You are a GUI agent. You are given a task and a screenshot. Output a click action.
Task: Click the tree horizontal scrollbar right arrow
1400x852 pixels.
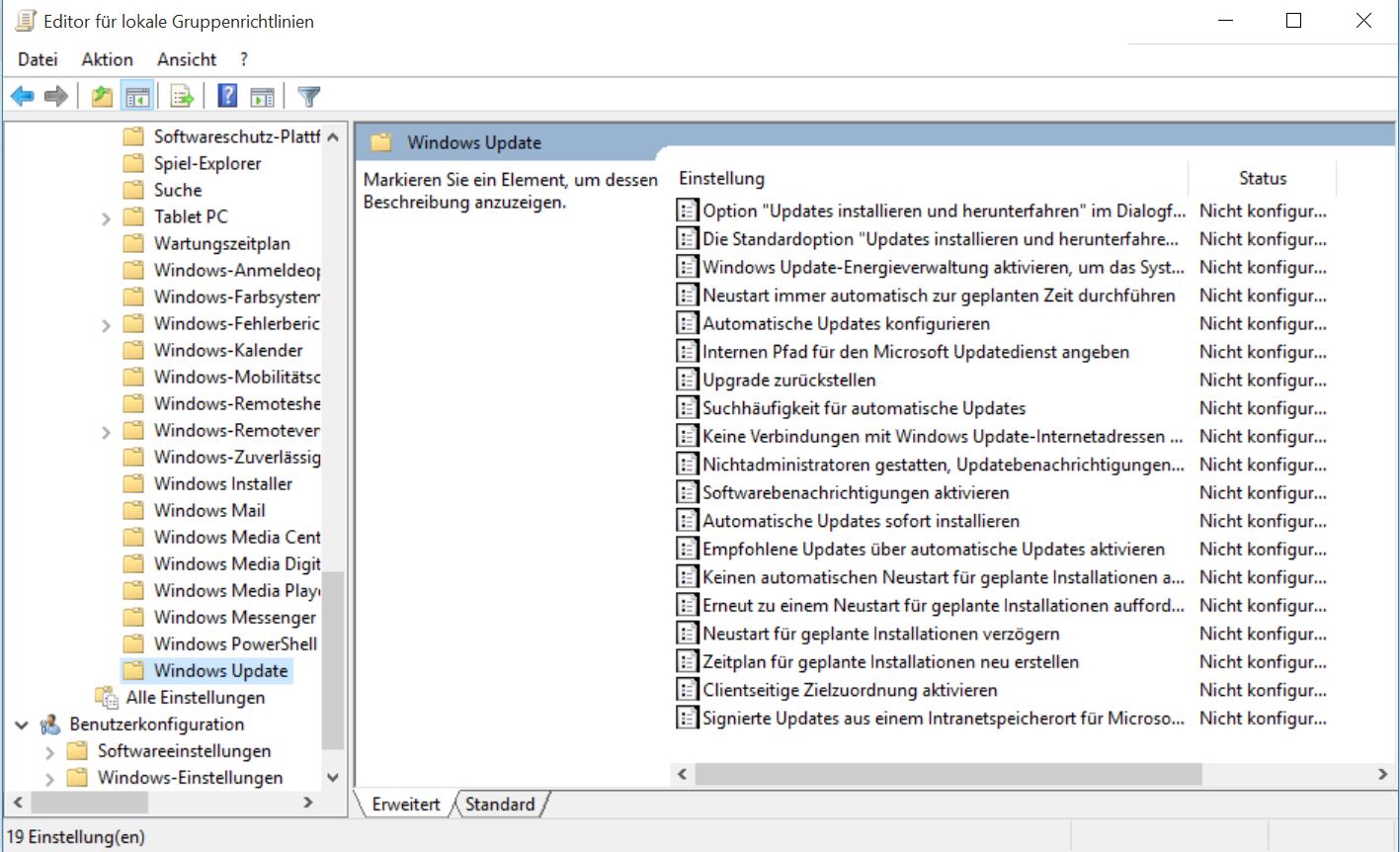point(308,803)
